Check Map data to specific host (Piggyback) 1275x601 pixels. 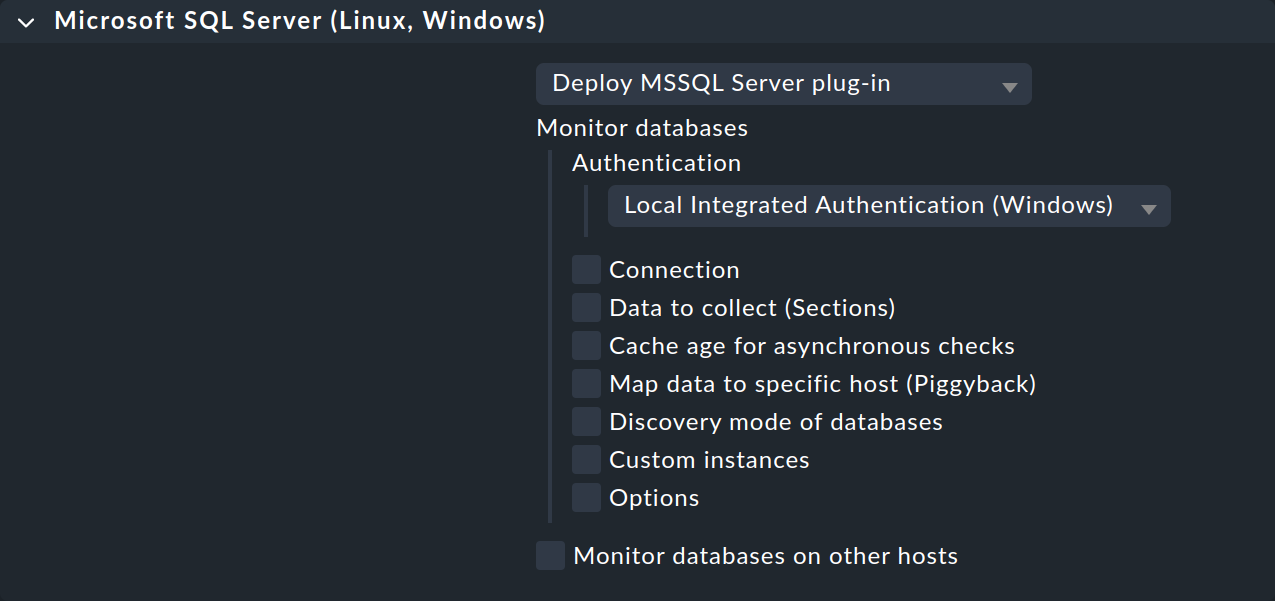click(586, 383)
